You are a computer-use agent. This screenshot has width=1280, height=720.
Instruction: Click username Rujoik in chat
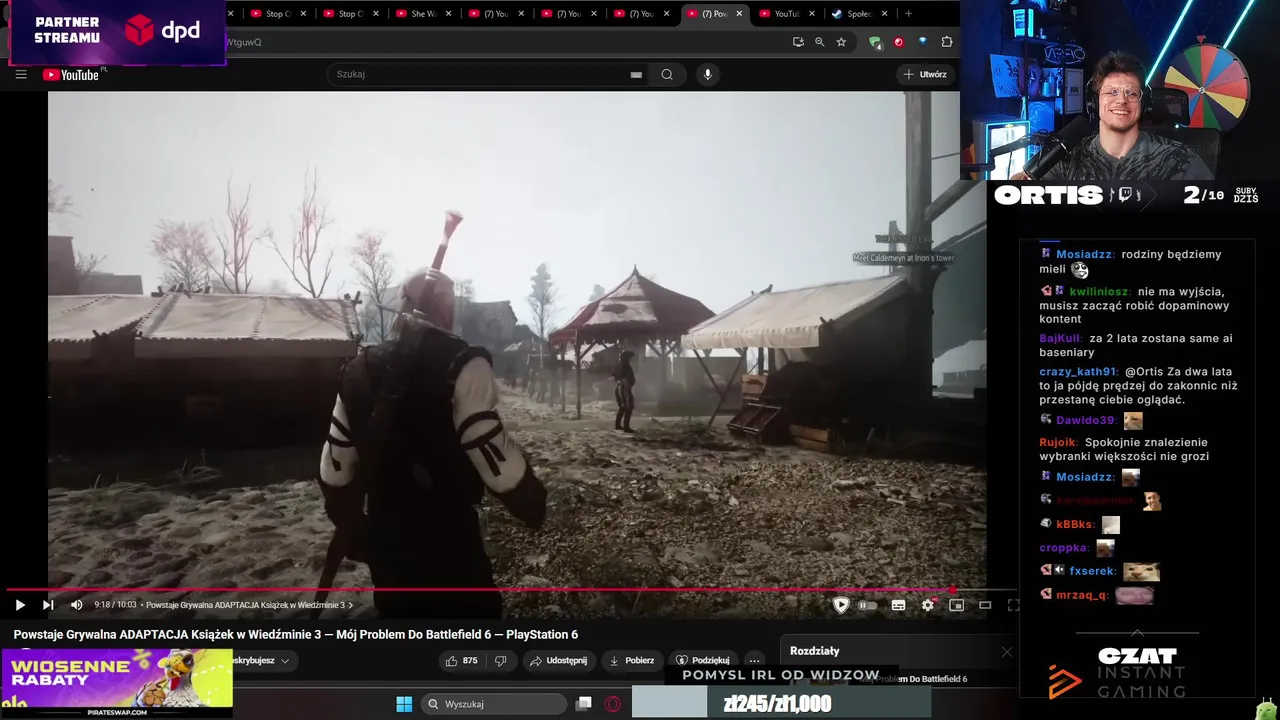coord(1059,442)
